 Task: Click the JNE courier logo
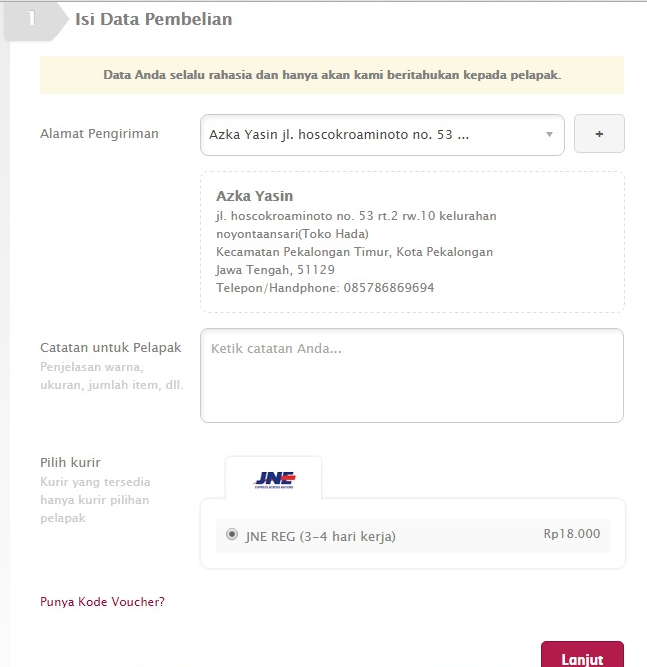click(x=274, y=480)
